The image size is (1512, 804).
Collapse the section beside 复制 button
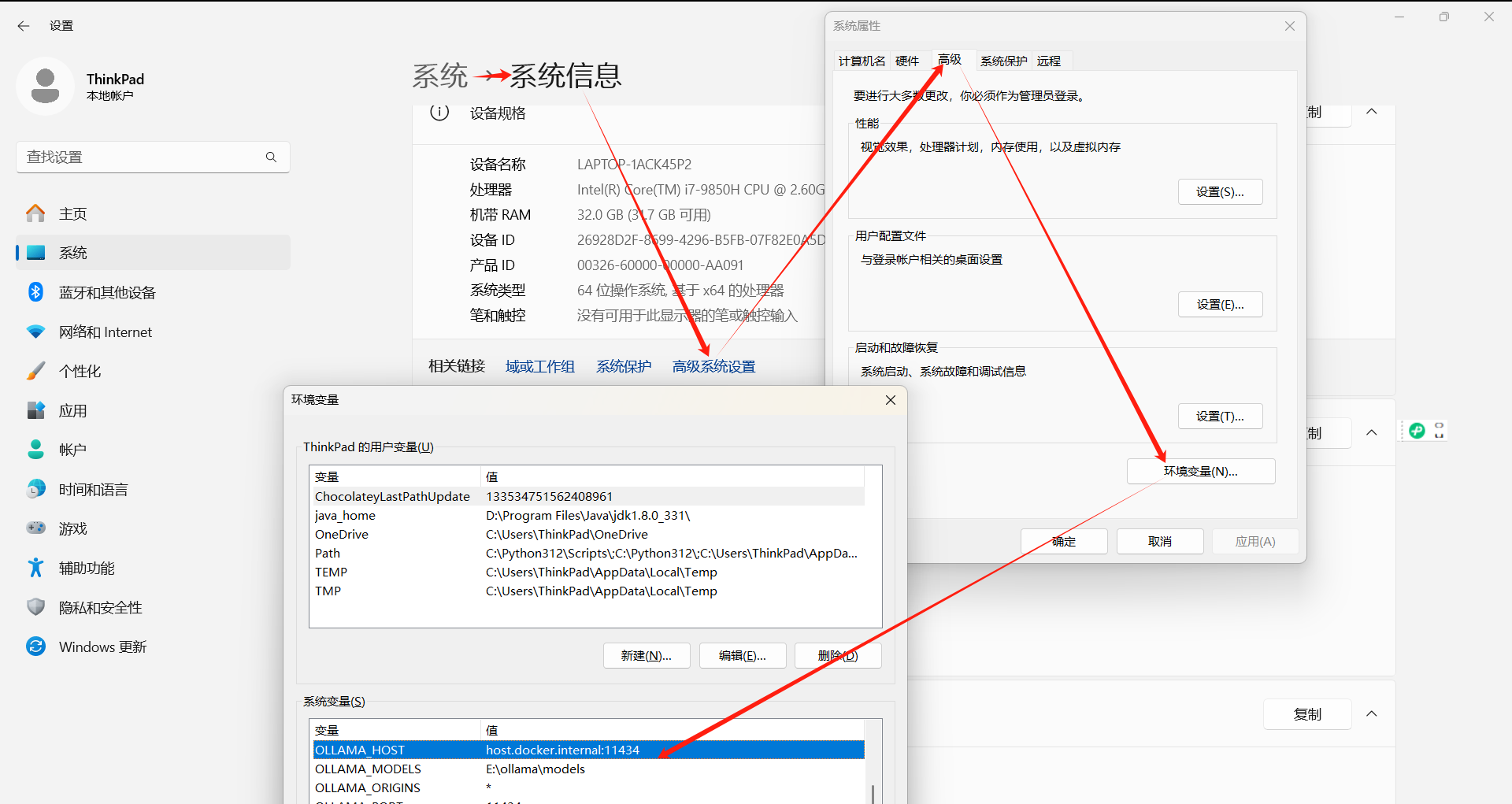1372,713
